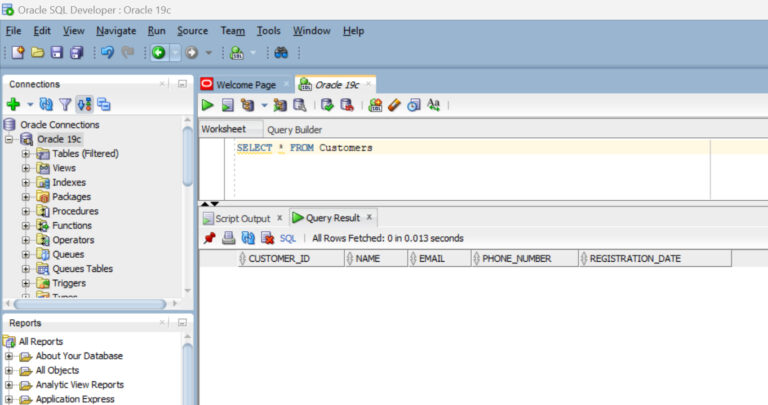
Task: Click in the SQL worksheet editor text
Action: click(x=304, y=148)
